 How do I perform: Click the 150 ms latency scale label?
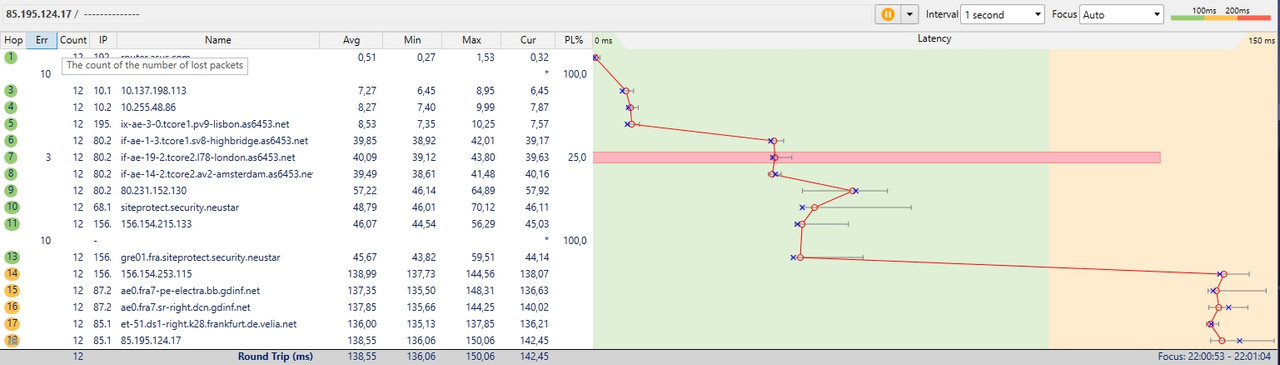pos(1262,40)
